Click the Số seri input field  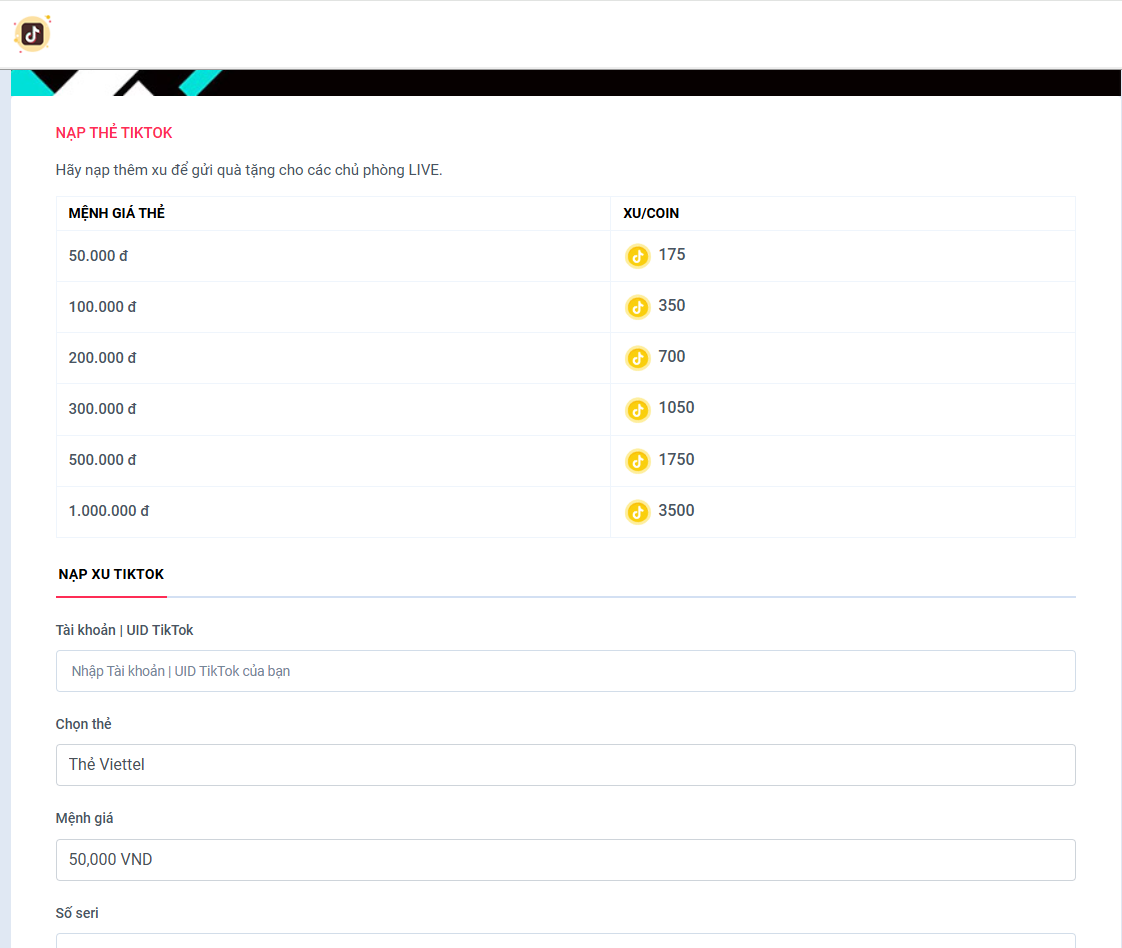(x=565, y=940)
